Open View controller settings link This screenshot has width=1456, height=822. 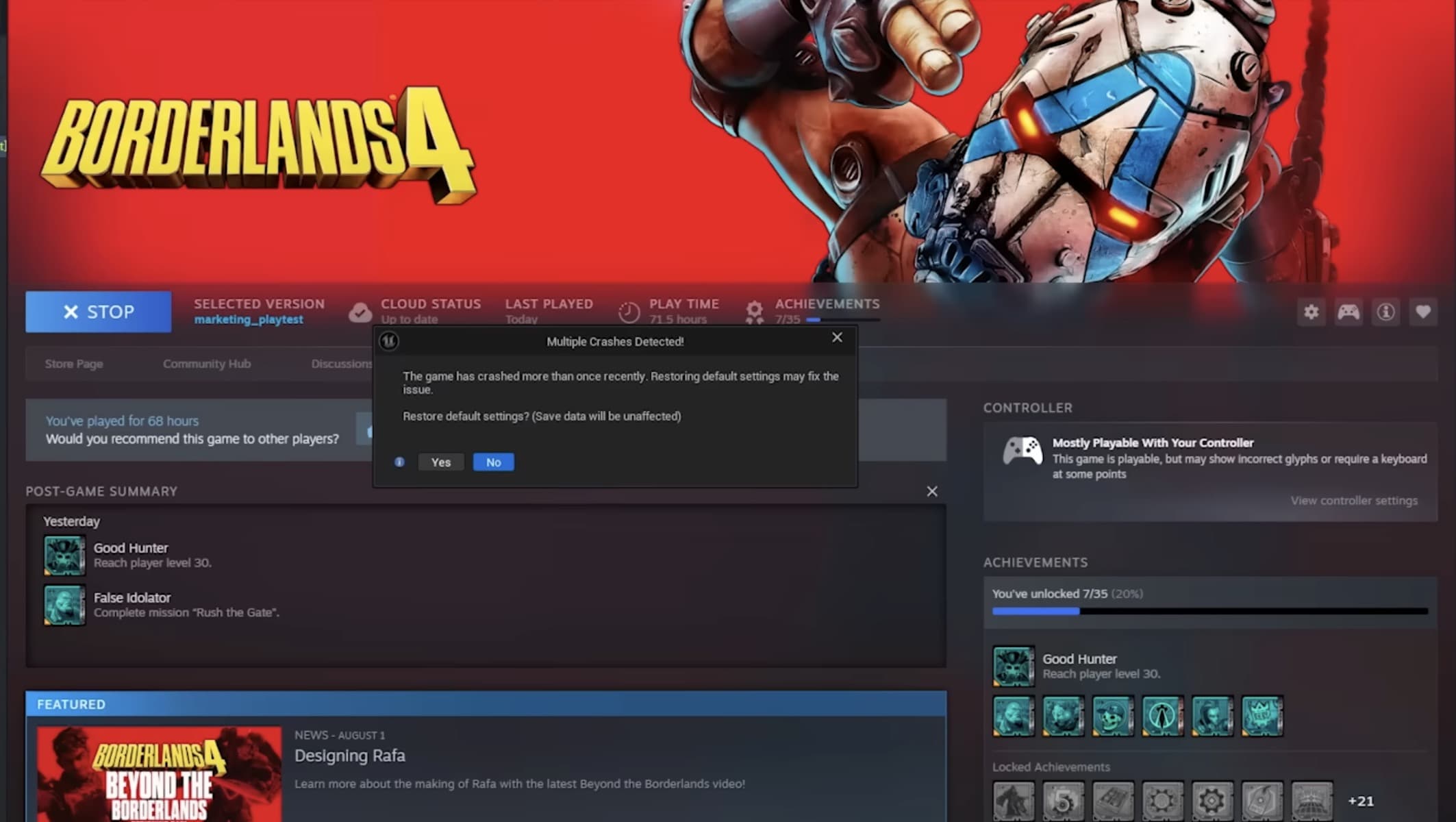click(x=1353, y=501)
